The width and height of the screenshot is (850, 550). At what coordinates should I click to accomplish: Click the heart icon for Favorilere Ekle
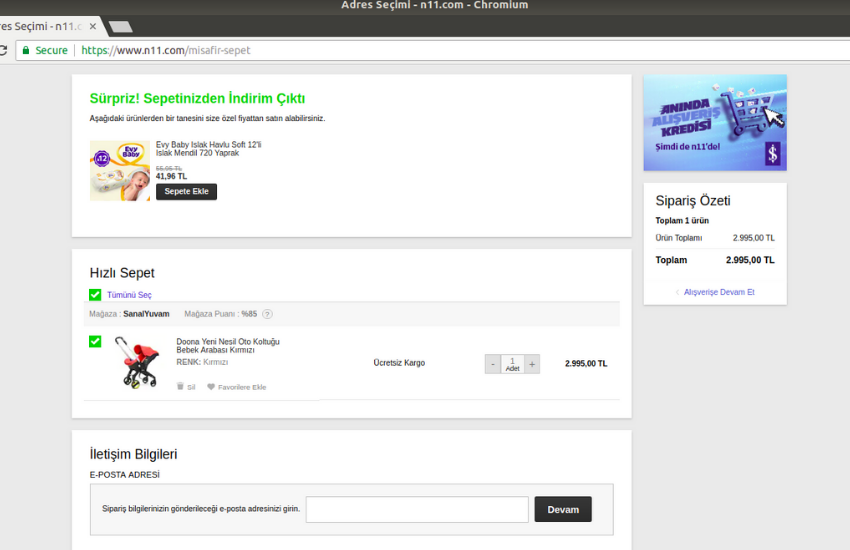[211, 387]
